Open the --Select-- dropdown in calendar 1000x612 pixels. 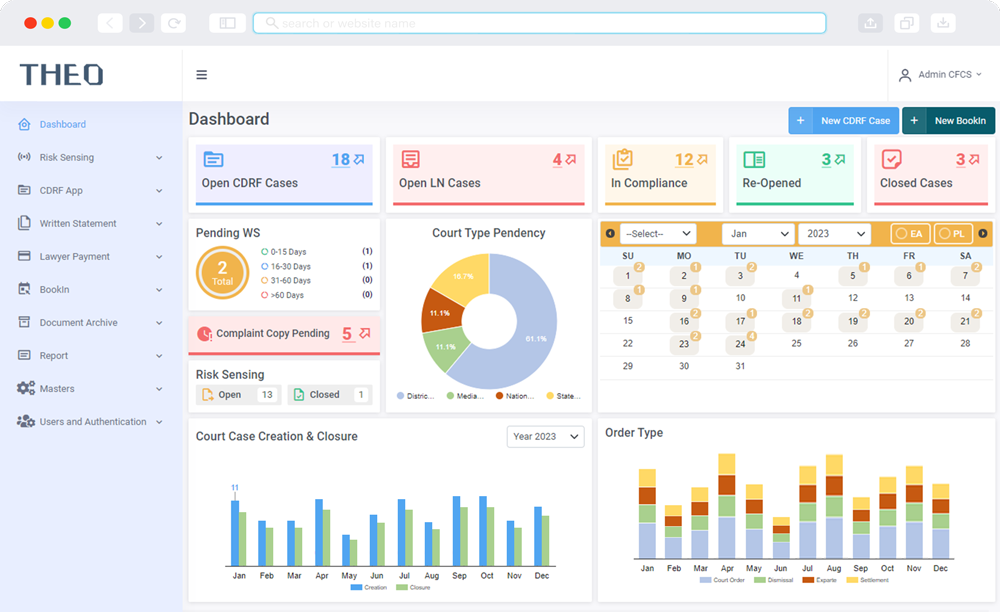[x=658, y=234]
